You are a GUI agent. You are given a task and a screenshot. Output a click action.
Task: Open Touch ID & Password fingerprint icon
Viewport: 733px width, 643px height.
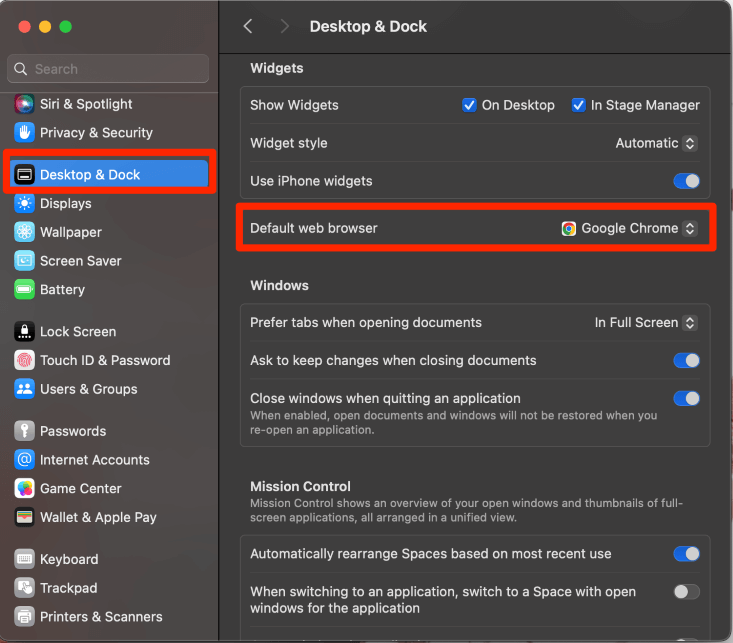[25, 360]
